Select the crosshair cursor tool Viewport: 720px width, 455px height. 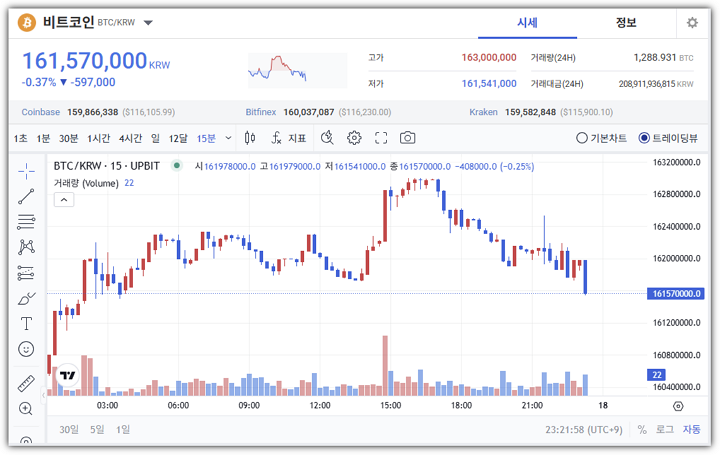point(26,171)
